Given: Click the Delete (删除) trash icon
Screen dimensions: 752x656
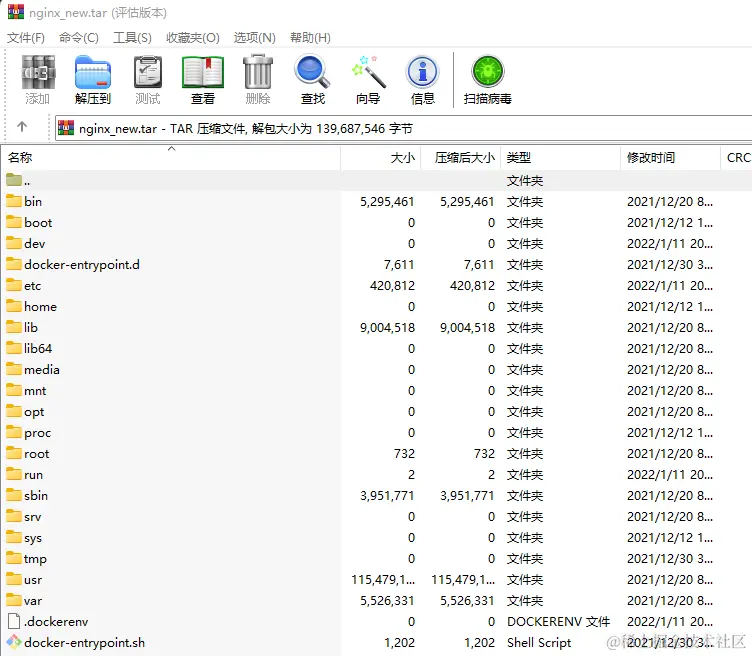Looking at the screenshot, I should coord(258,73).
